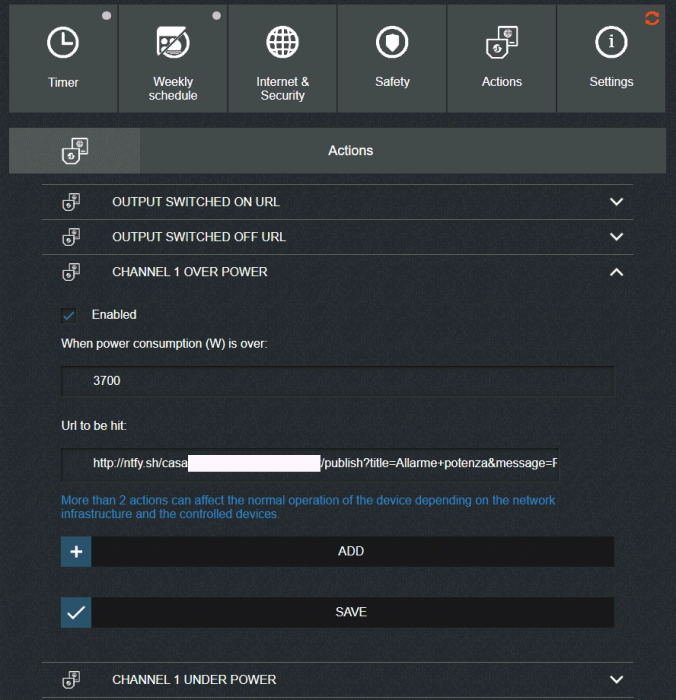Click the Url to be hit input field
The image size is (676, 700).
tap(310, 464)
